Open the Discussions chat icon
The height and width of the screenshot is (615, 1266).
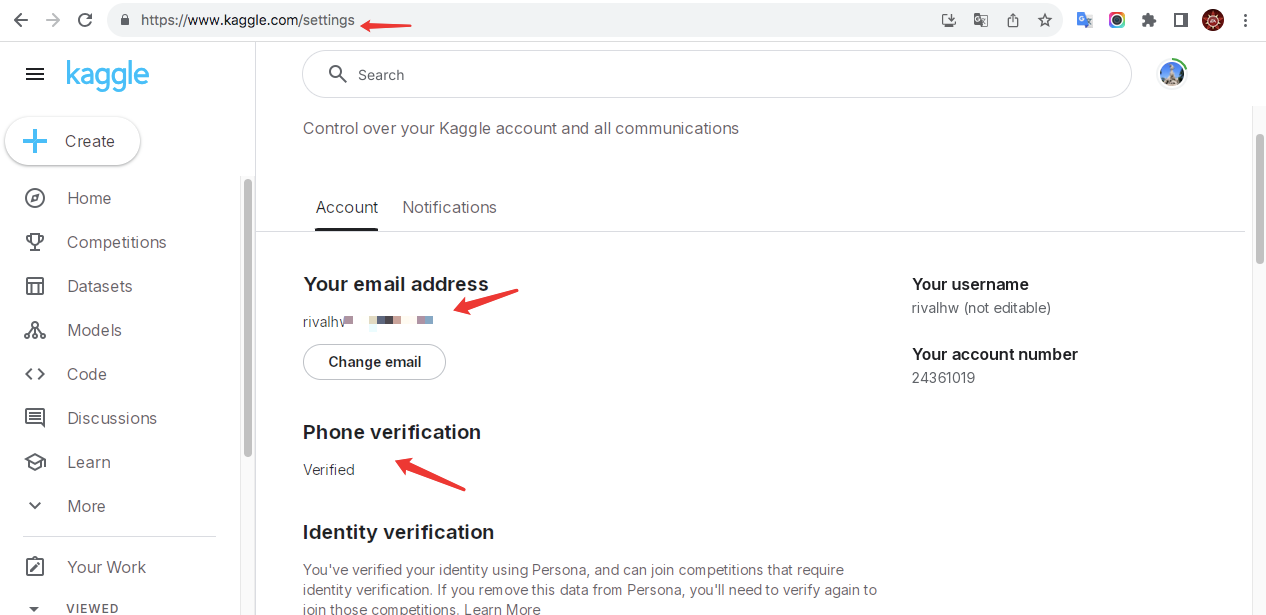pyautogui.click(x=35, y=418)
